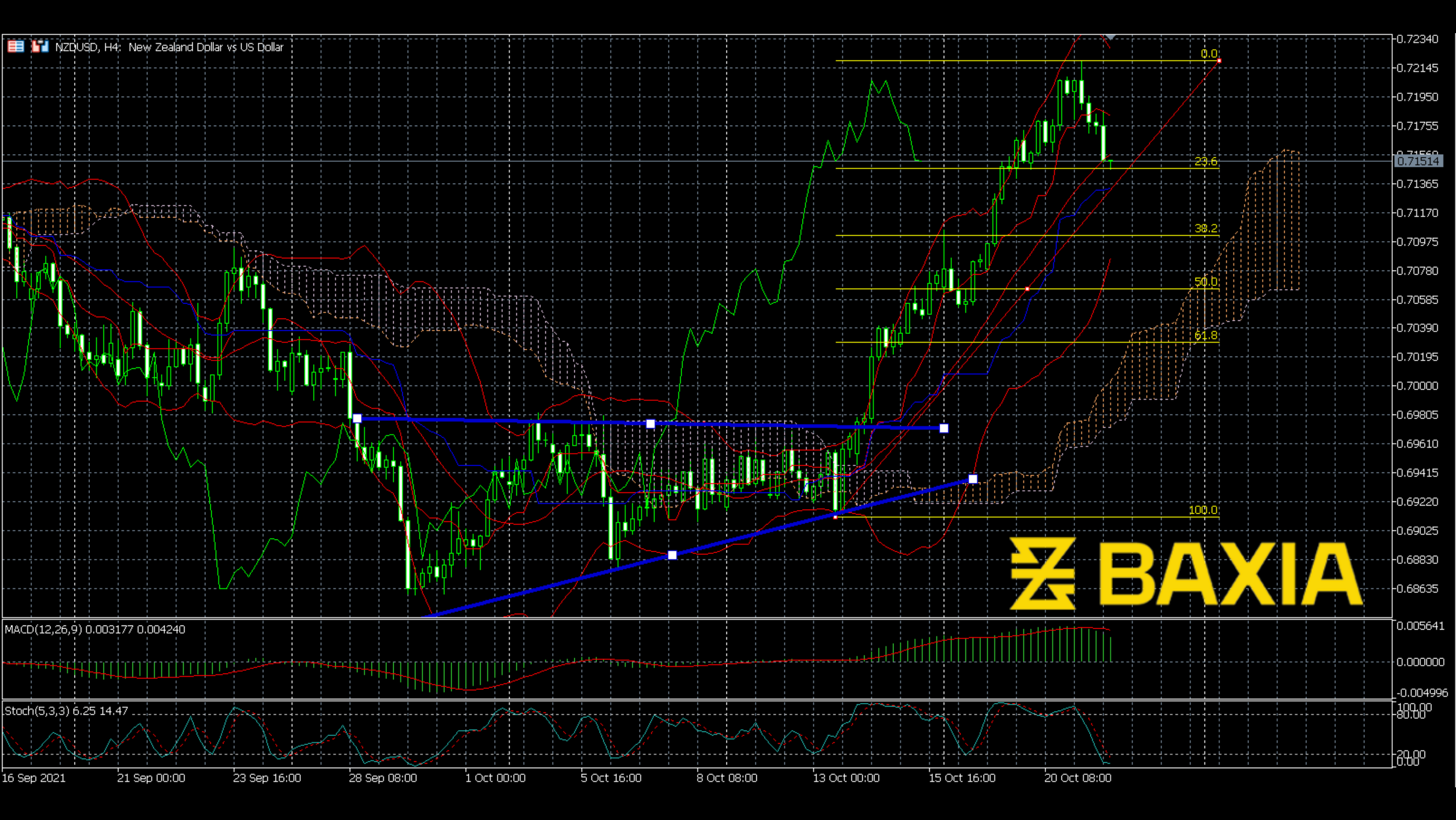Screen dimensions: 1456x820
Task: Select the Fibonacci 100.0 anchor point
Action: (x=835, y=516)
